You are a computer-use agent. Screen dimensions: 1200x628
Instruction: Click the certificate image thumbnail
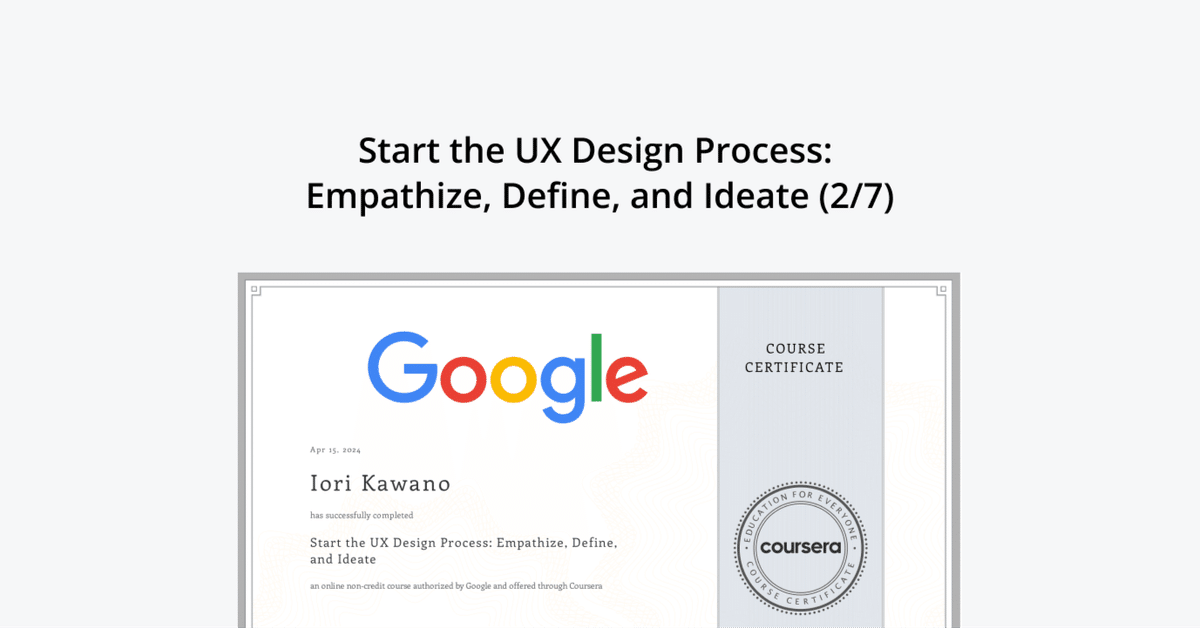point(598,450)
